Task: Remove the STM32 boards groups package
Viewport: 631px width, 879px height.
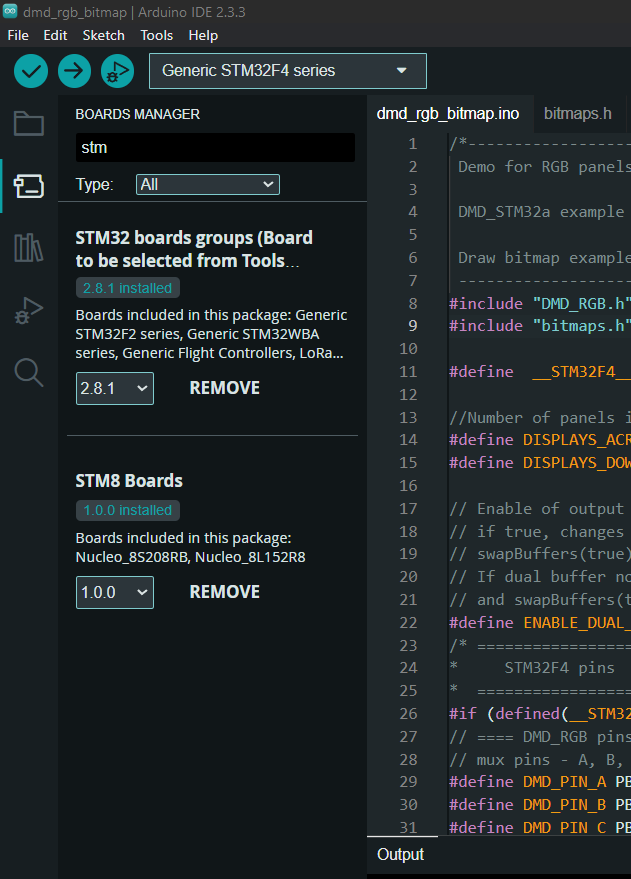Action: (224, 388)
